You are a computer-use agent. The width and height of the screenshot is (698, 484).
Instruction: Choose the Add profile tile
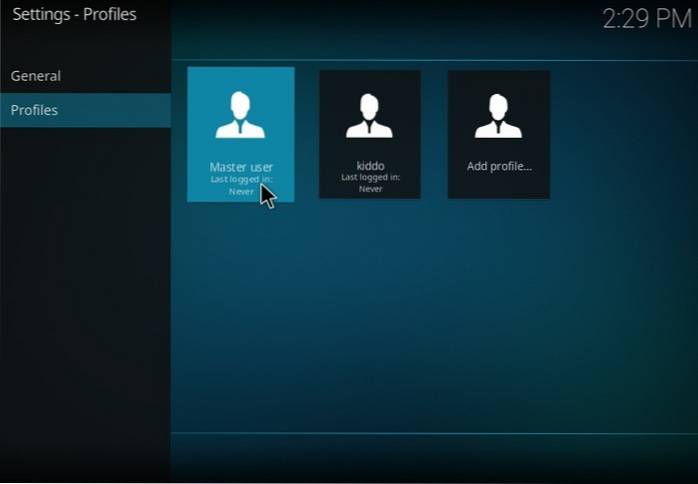click(x=498, y=134)
